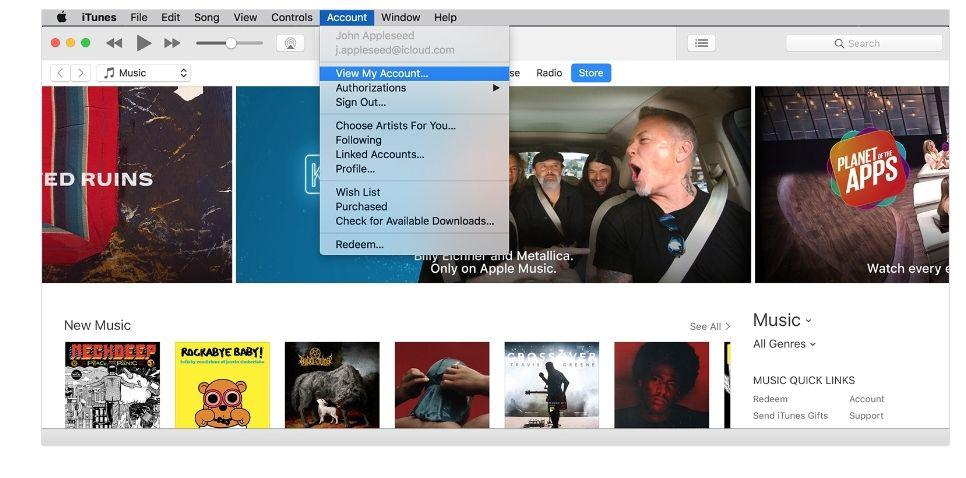Open the Crossover Travis Greene album
966x478 pixels.
click(552, 385)
